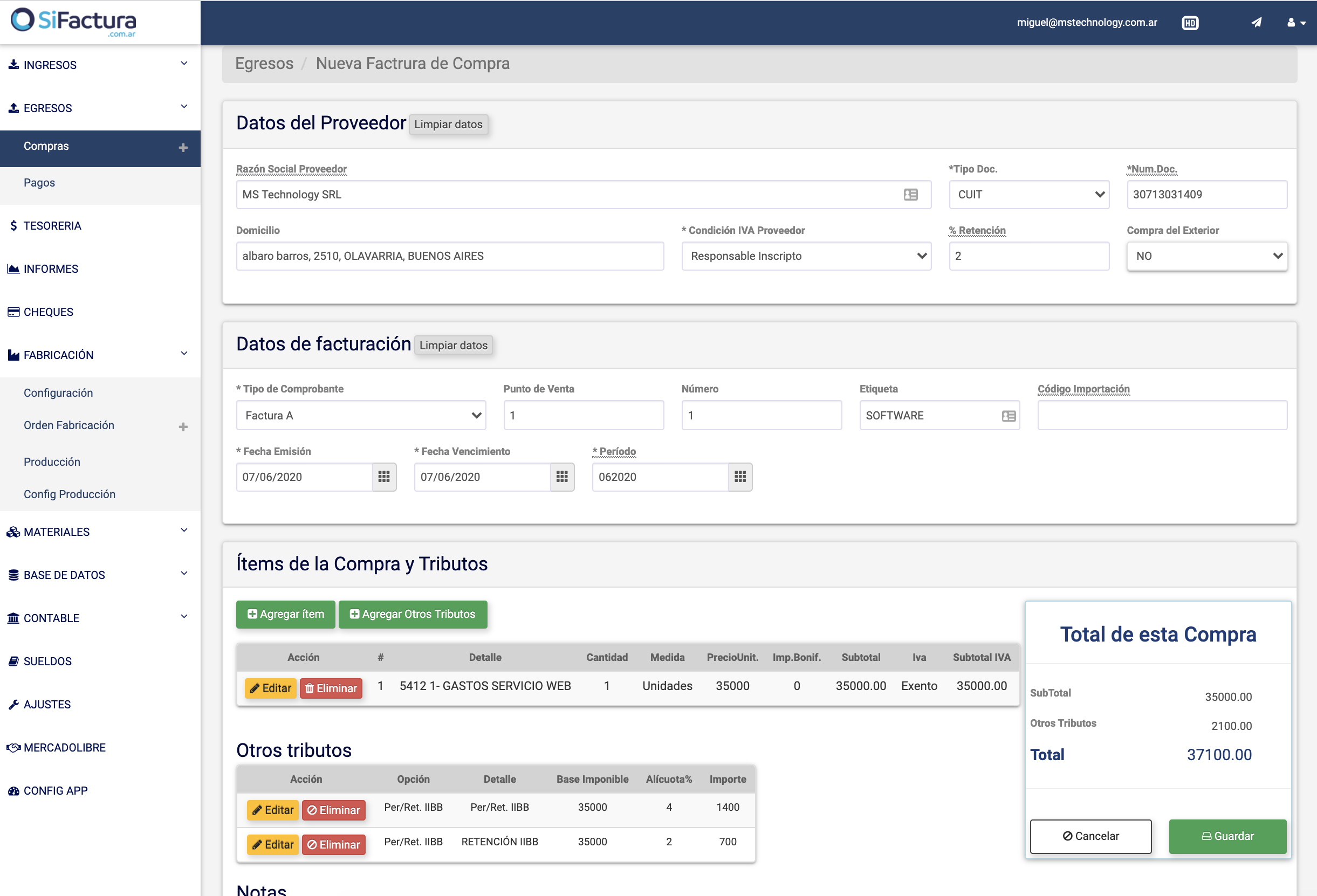Go to TESORERIA in the sidebar
Viewport: 1317px width, 896px height.
(52, 226)
